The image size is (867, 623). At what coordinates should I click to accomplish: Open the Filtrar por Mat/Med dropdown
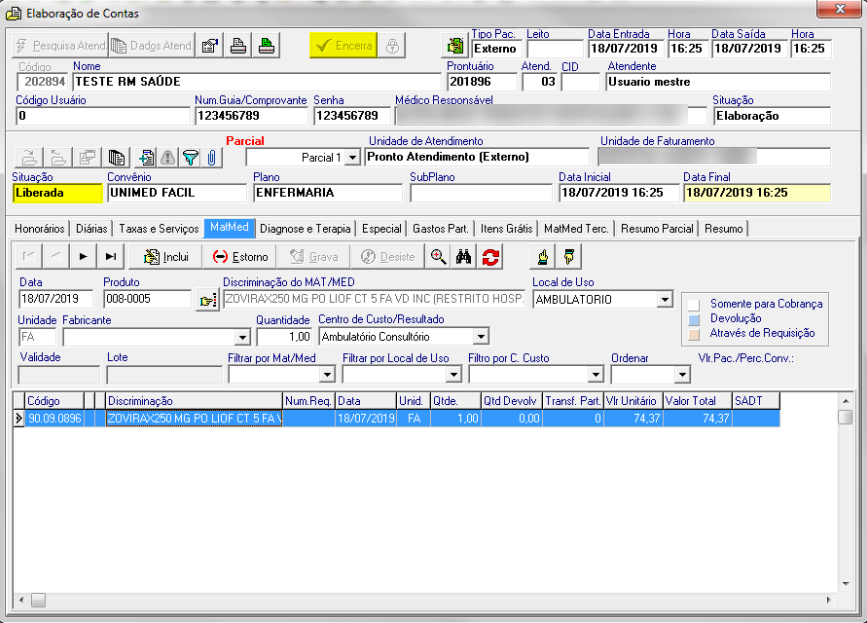pyautogui.click(x=327, y=375)
